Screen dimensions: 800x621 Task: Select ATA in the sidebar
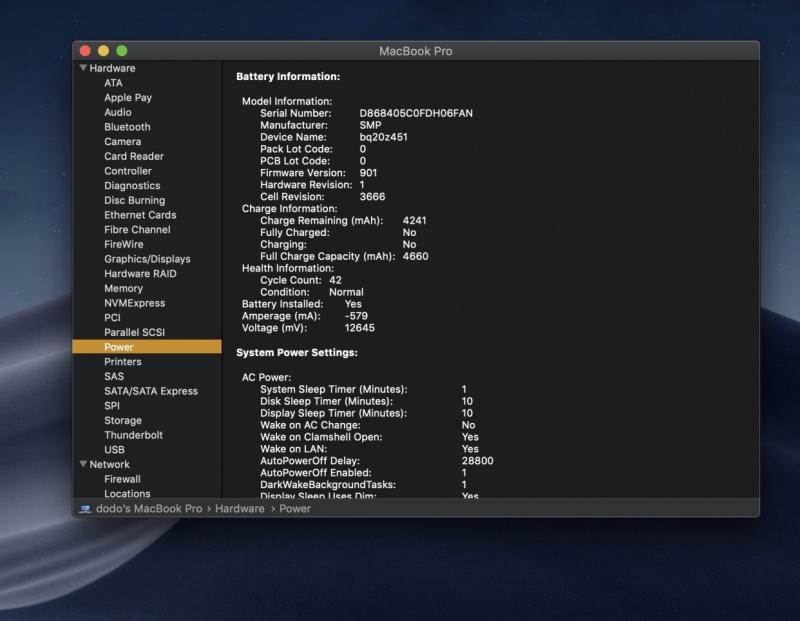113,83
